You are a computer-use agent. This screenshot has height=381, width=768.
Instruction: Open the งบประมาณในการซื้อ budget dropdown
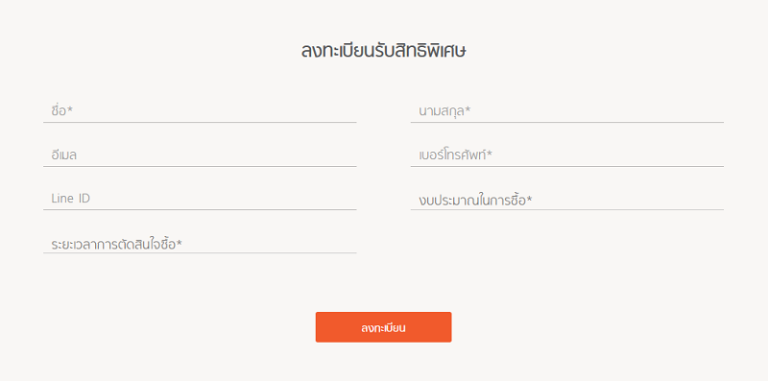(x=567, y=199)
